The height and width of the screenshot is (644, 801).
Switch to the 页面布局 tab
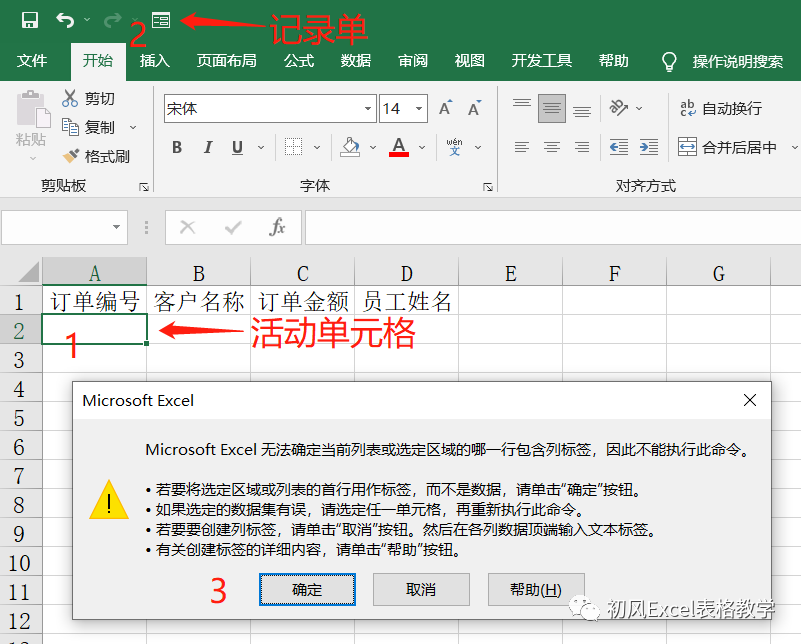226,61
